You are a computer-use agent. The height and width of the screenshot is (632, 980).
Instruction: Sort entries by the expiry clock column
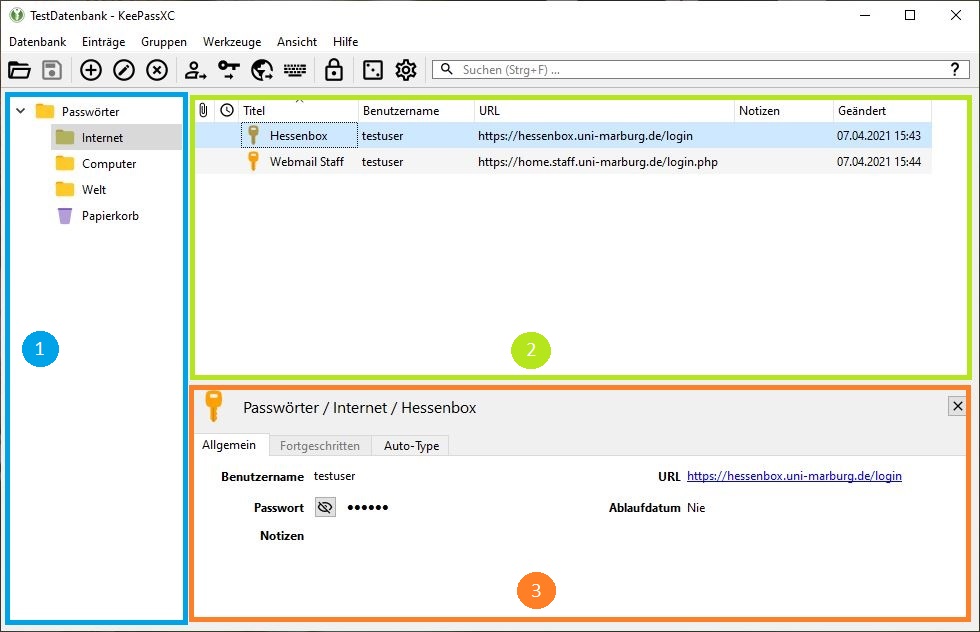227,111
